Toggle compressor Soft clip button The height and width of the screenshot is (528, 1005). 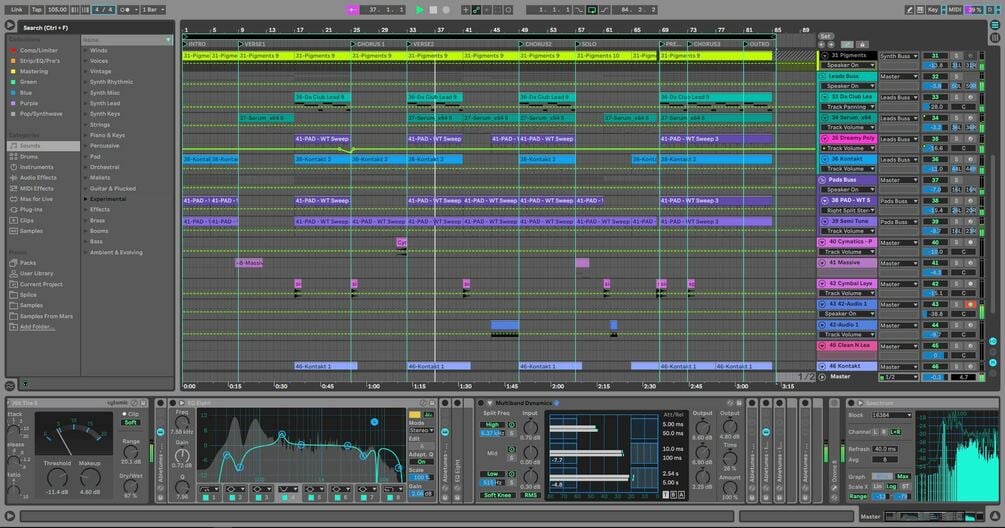[131, 422]
